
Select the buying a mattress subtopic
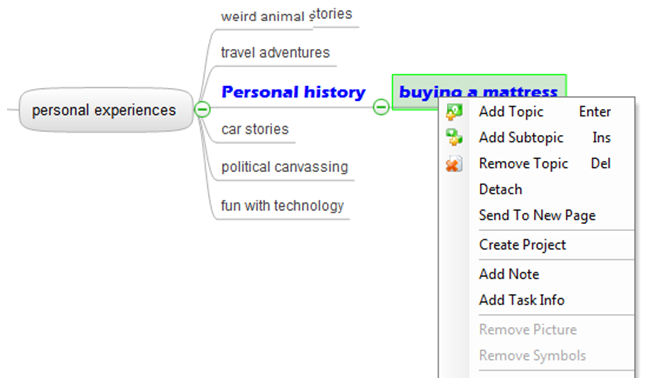point(479,92)
